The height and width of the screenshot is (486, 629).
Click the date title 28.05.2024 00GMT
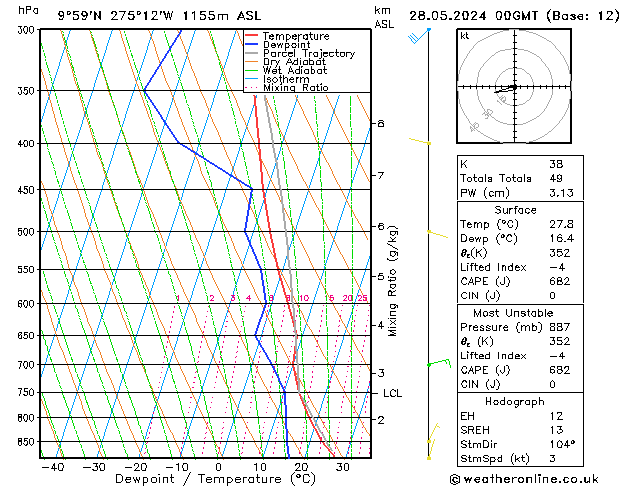click(510, 15)
